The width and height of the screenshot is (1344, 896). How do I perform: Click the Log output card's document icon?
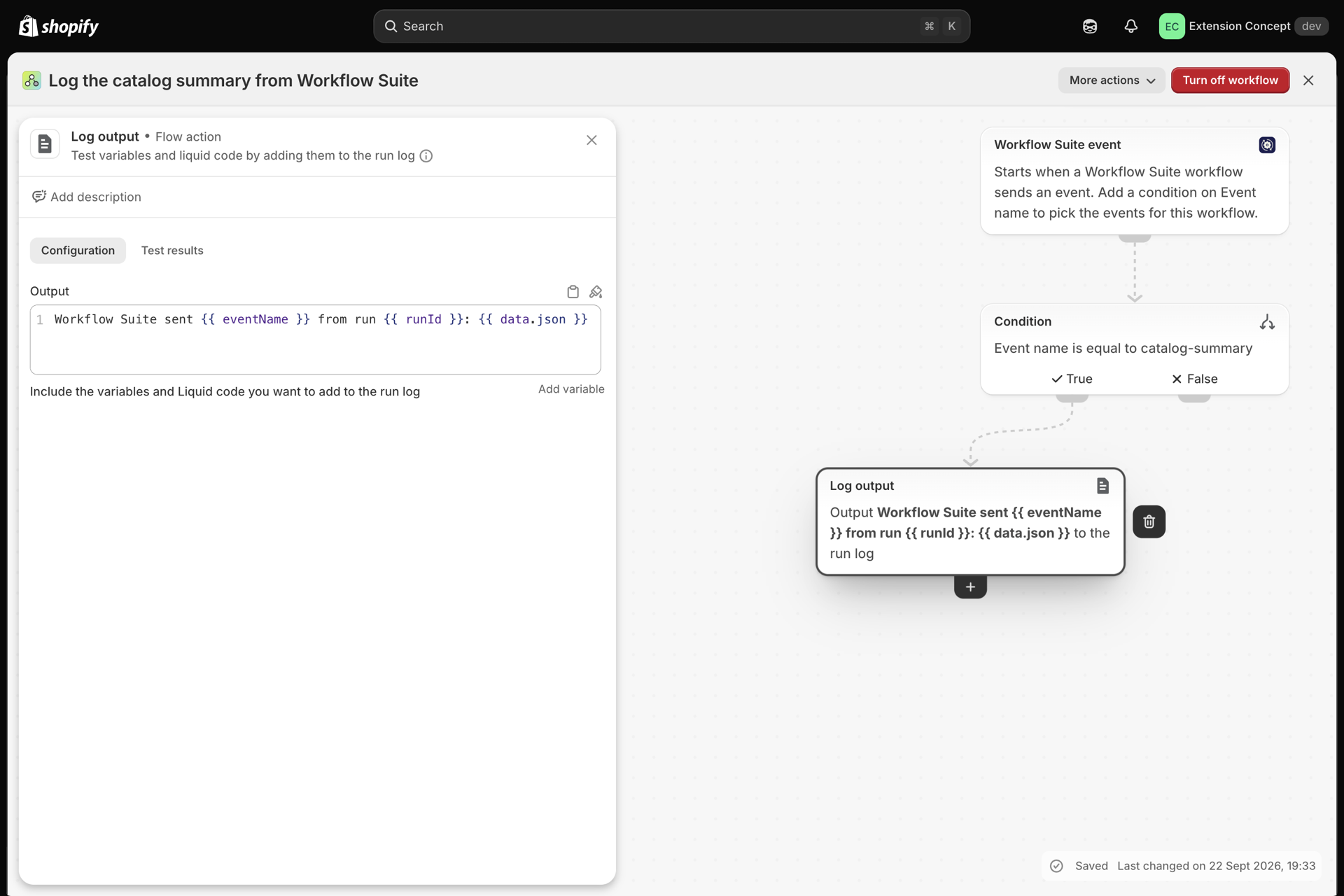click(1102, 486)
